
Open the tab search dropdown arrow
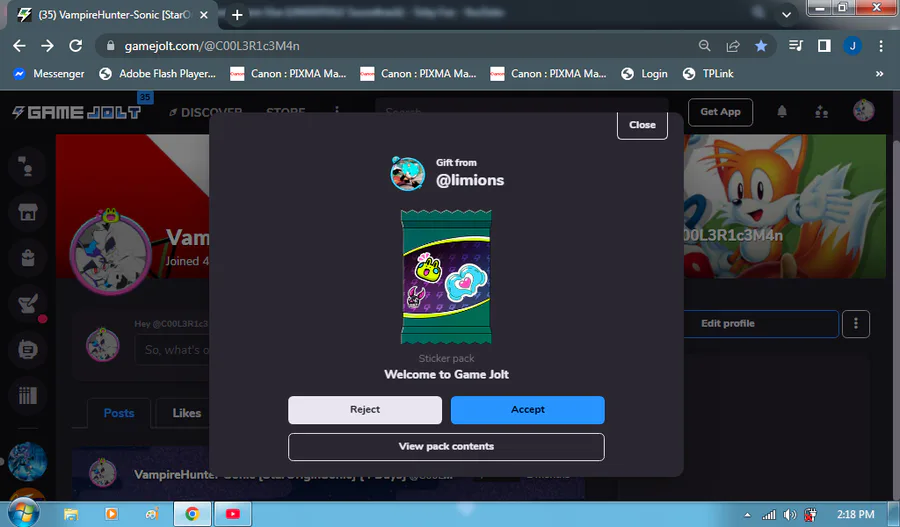(x=786, y=15)
